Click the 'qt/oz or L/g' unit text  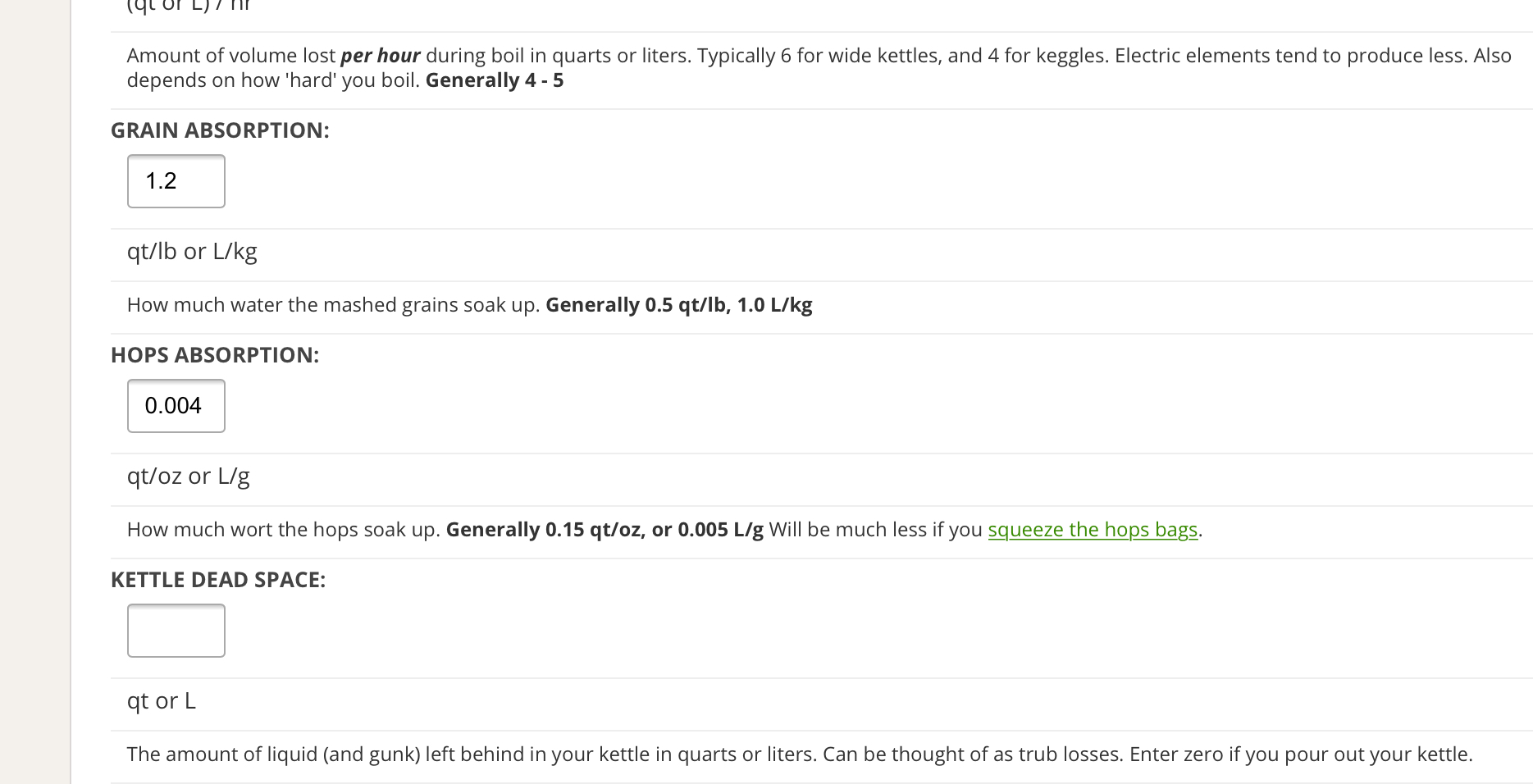[188, 476]
